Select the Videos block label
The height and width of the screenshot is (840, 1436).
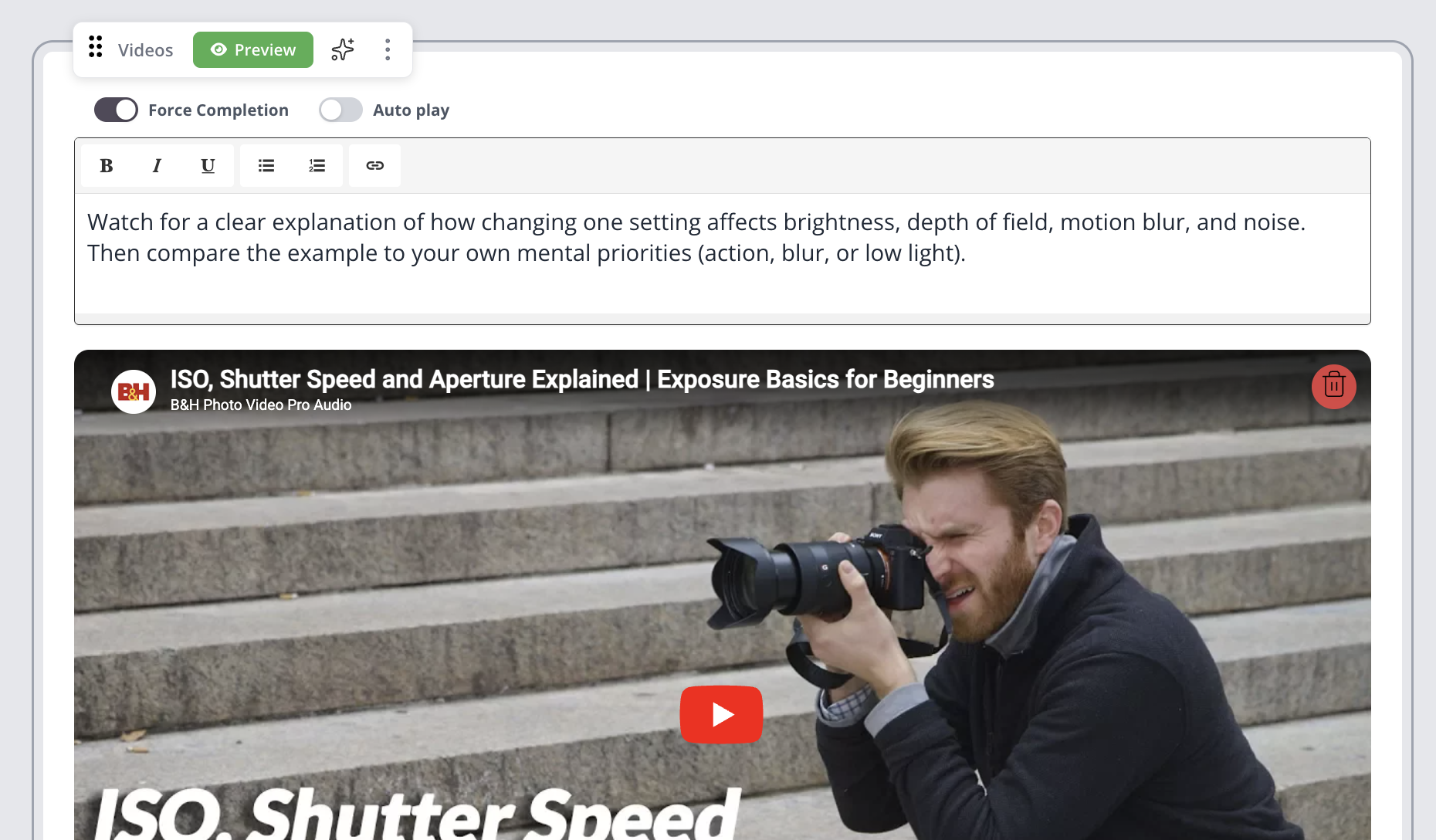[x=145, y=49]
